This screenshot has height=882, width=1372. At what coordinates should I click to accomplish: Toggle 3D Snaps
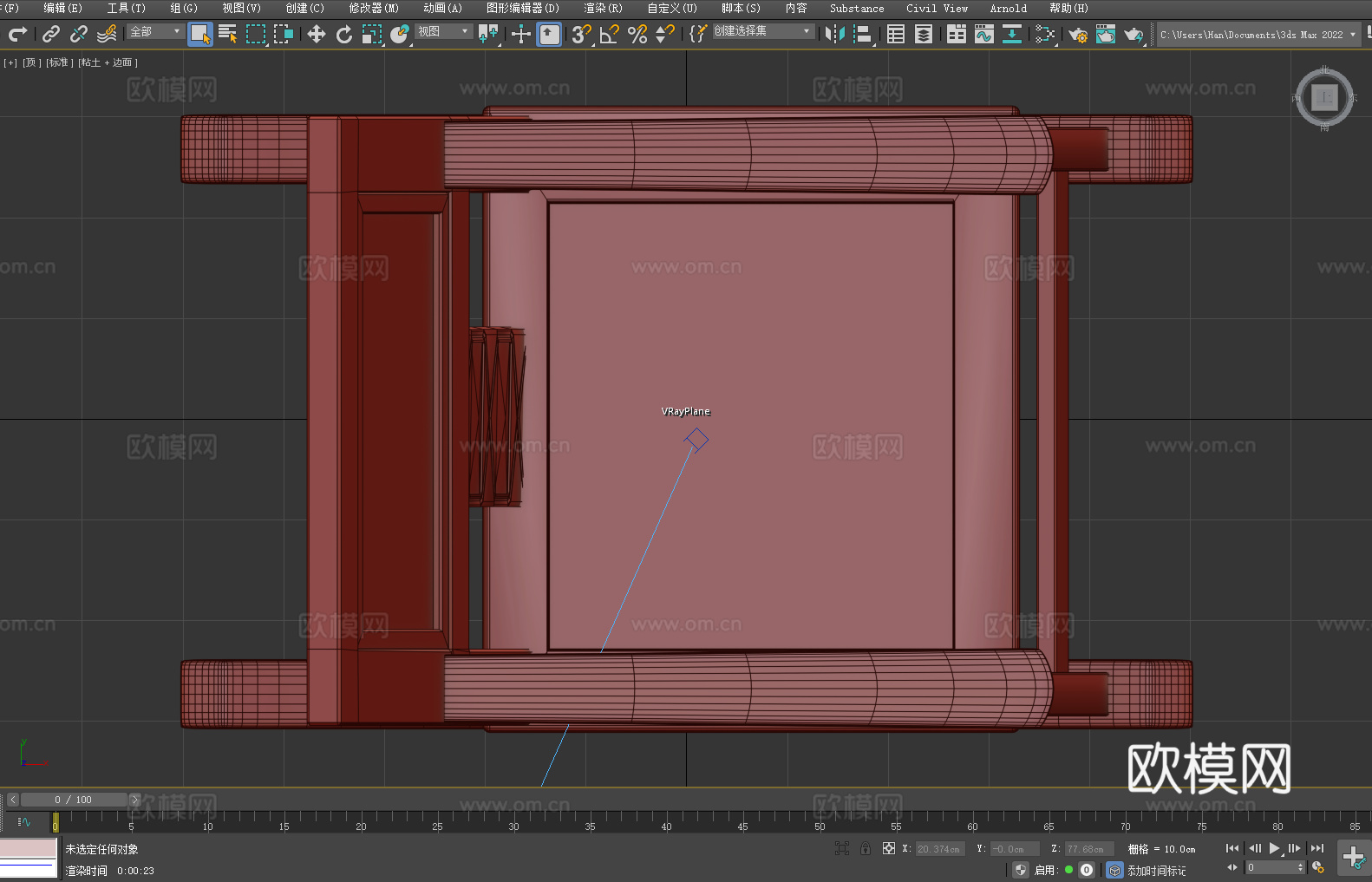(581, 34)
